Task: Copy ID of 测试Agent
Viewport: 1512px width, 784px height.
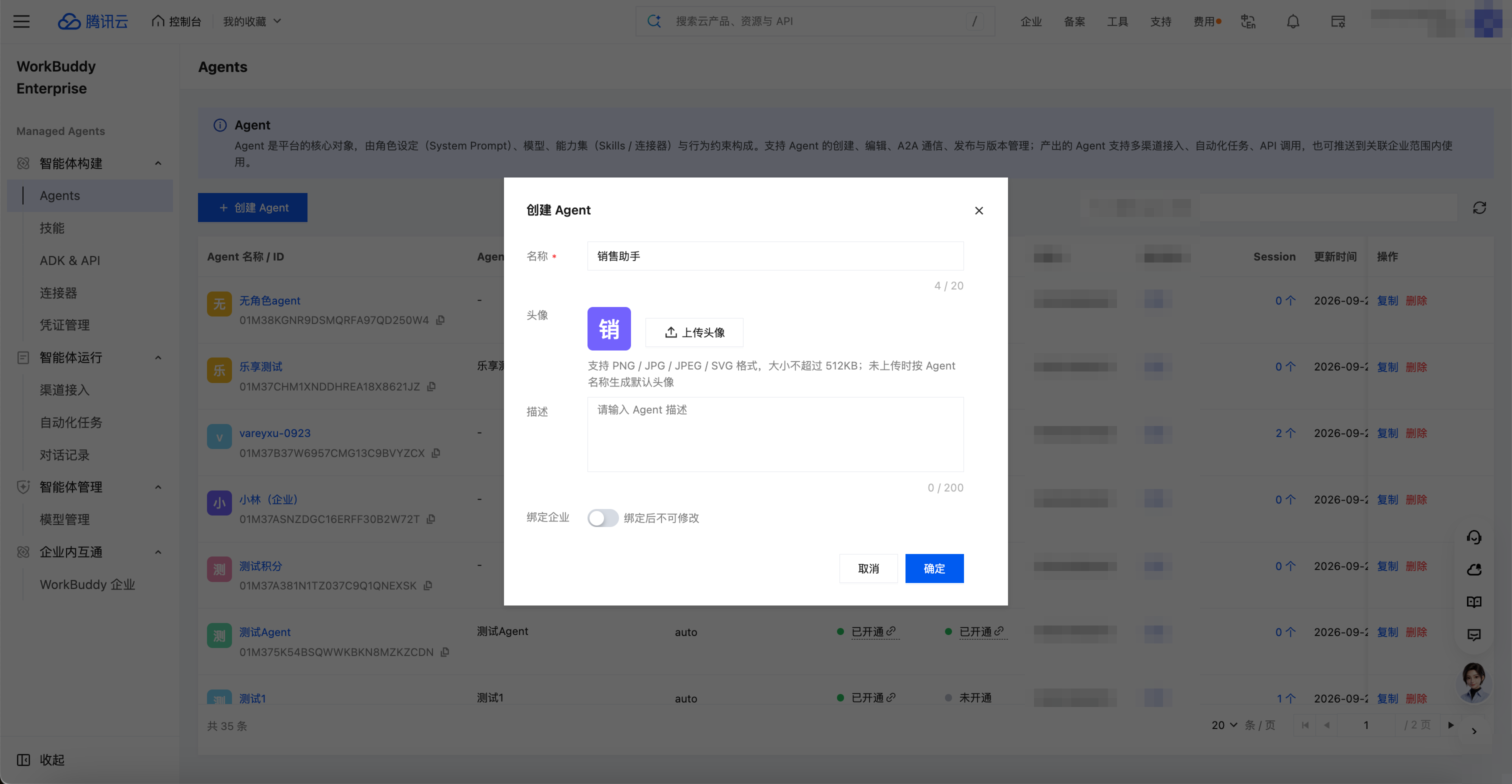Action: 445,652
